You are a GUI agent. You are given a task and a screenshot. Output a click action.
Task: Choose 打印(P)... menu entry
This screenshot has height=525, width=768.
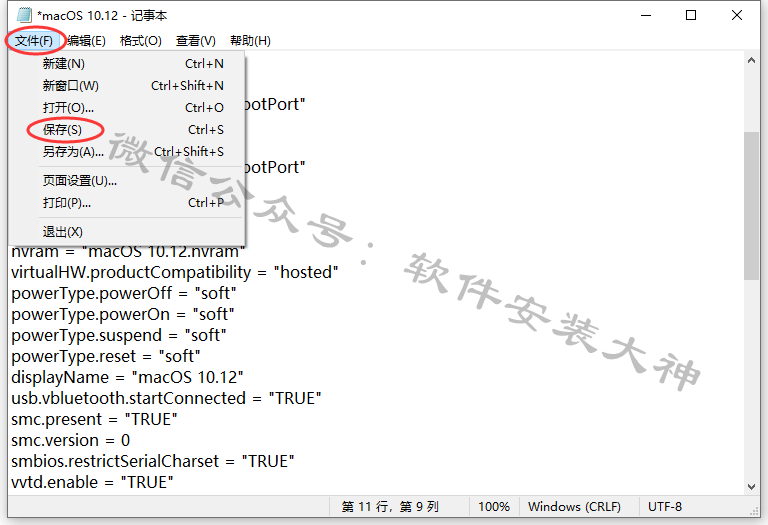(126, 202)
